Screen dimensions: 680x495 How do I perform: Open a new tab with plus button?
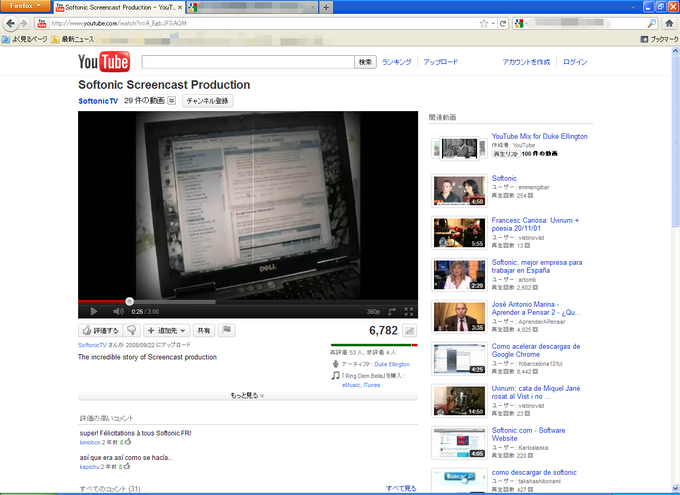pos(326,7)
